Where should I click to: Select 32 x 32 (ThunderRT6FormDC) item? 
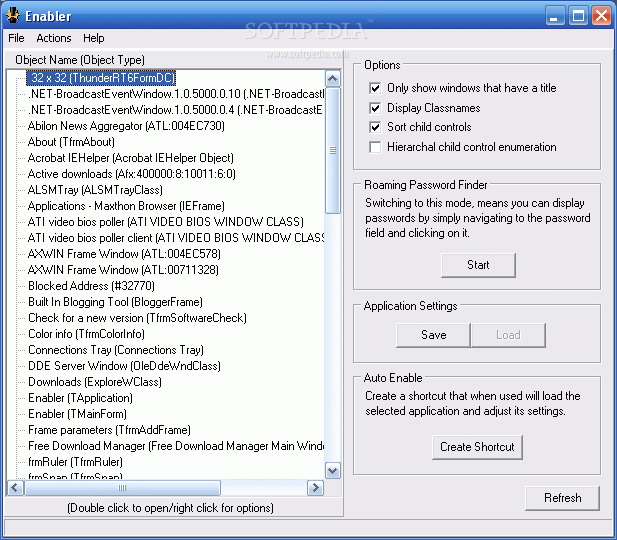click(x=101, y=78)
